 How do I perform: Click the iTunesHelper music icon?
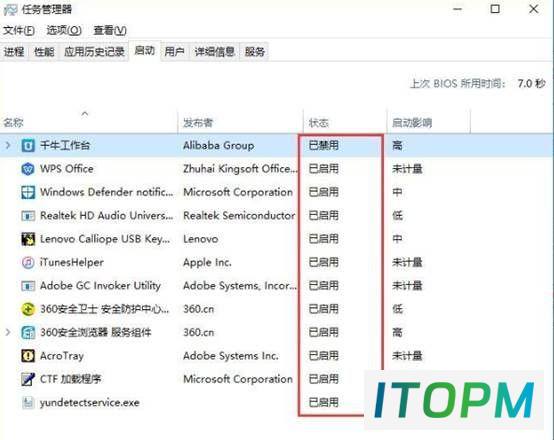pyautogui.click(x=28, y=262)
